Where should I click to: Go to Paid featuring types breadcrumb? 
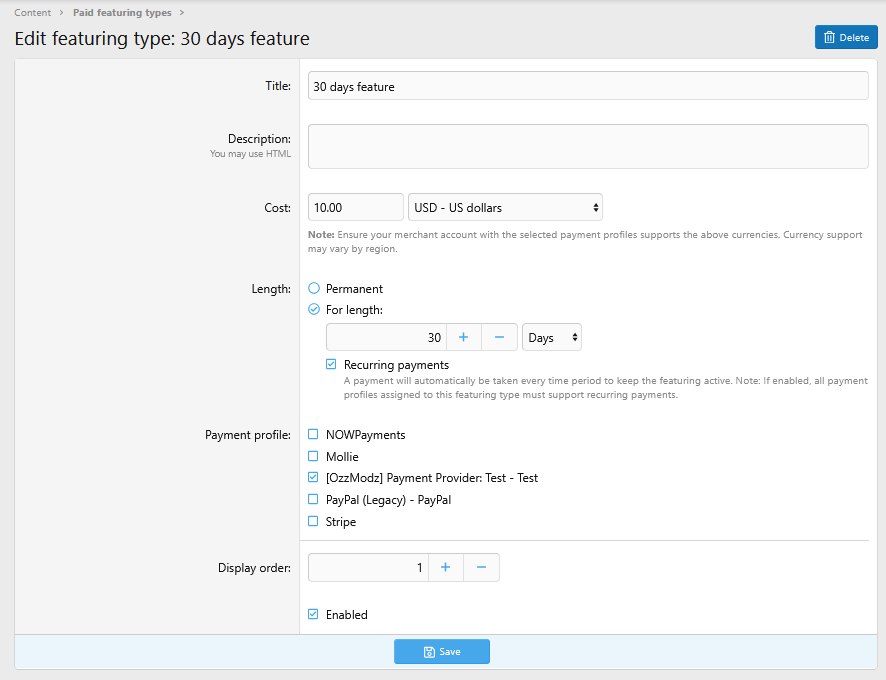(x=122, y=12)
